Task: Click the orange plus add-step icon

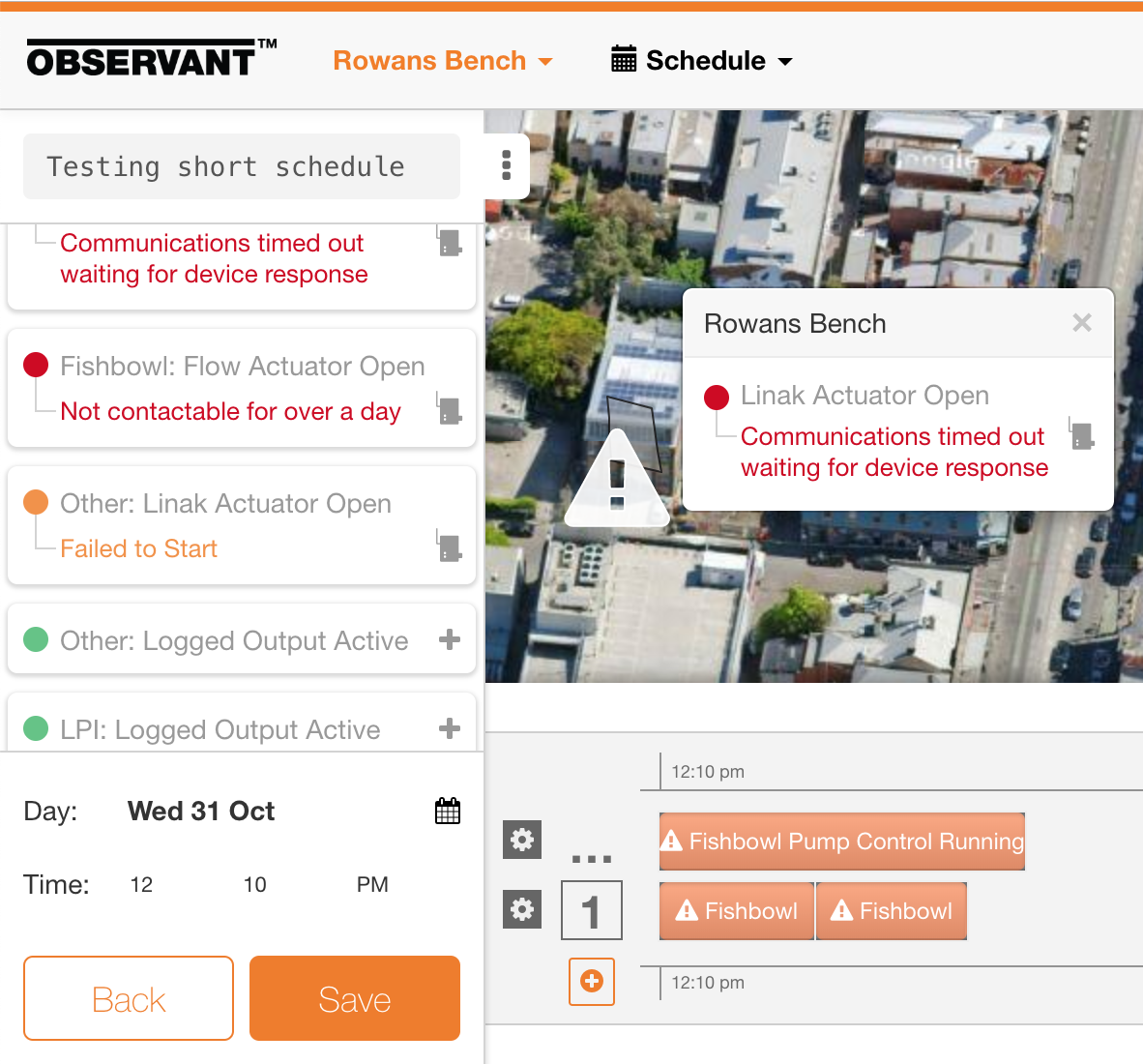Action: pyautogui.click(x=592, y=982)
